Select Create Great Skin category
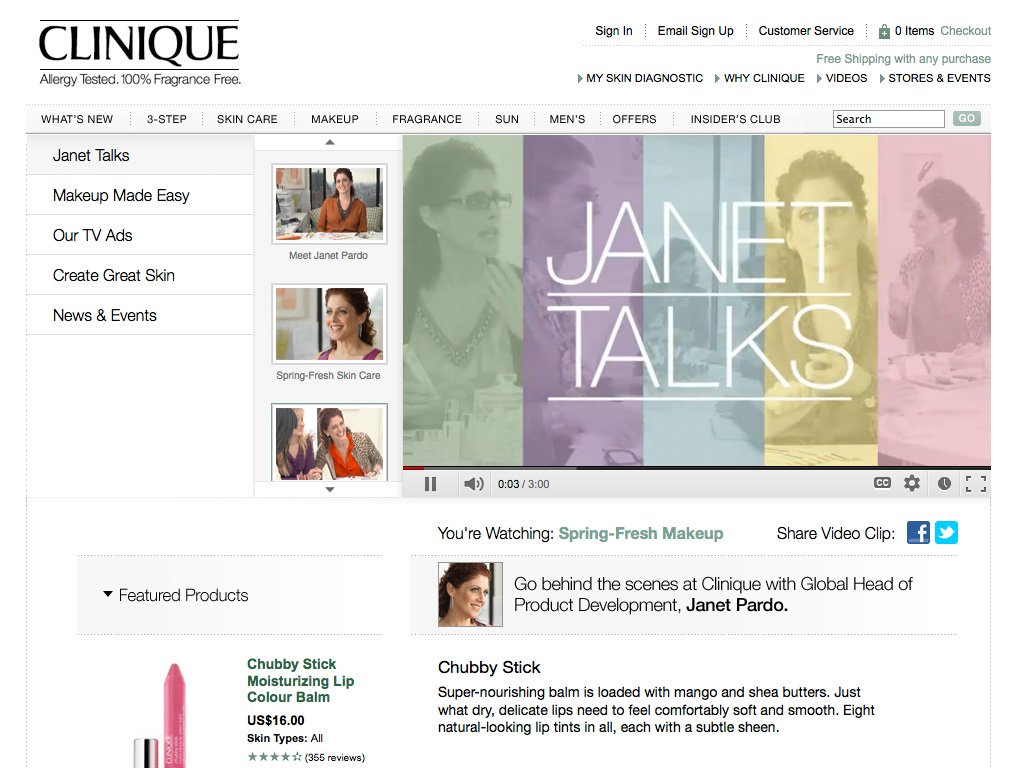The height and width of the screenshot is (768, 1024). point(140,275)
